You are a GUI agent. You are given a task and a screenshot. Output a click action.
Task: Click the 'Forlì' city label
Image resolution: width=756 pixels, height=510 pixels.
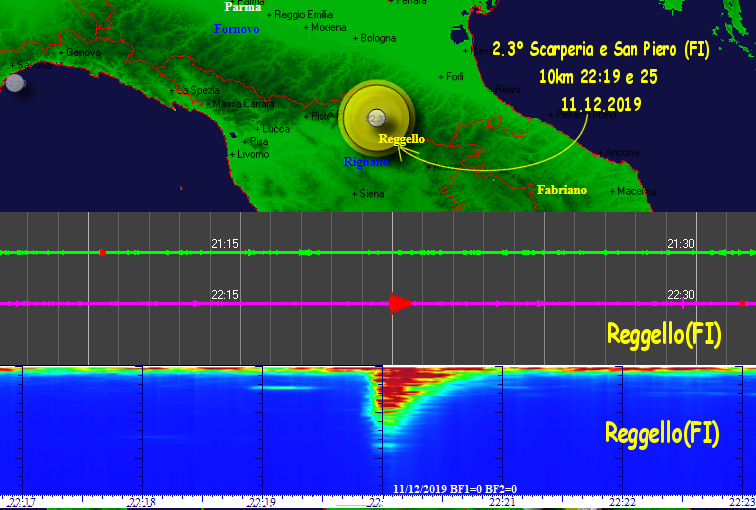[x=455, y=77]
